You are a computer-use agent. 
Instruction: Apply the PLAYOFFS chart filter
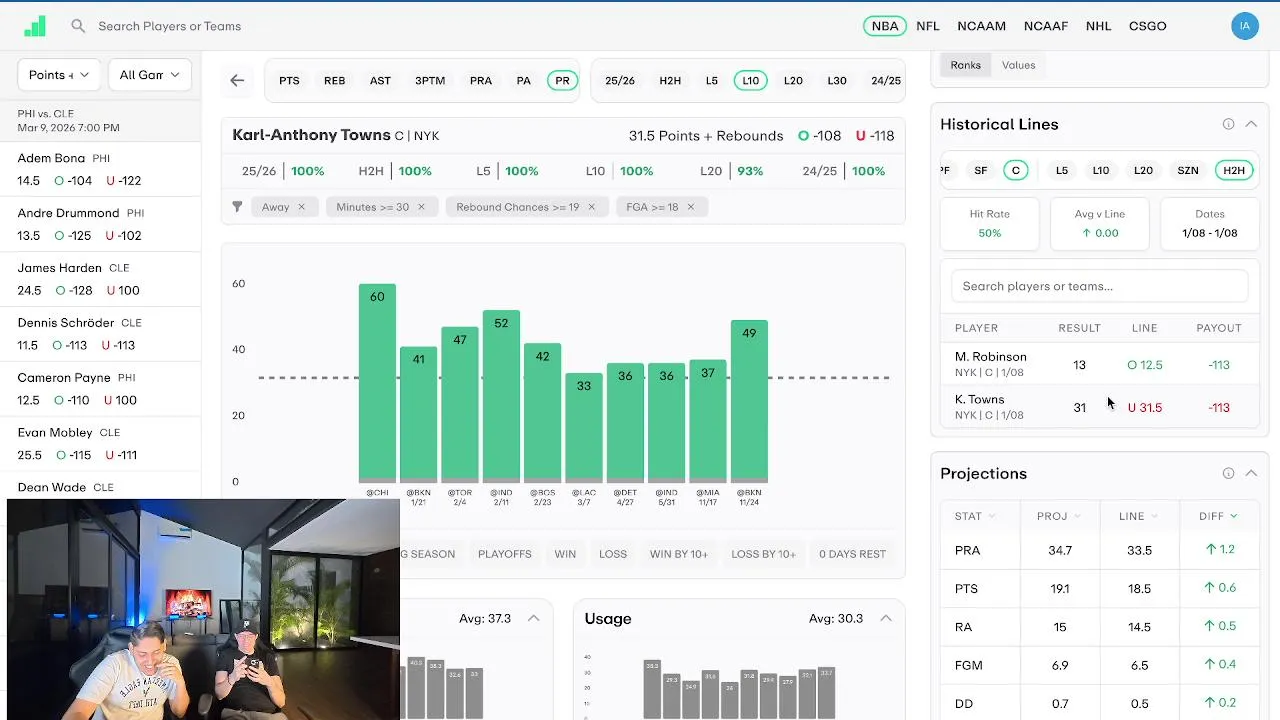(x=505, y=554)
